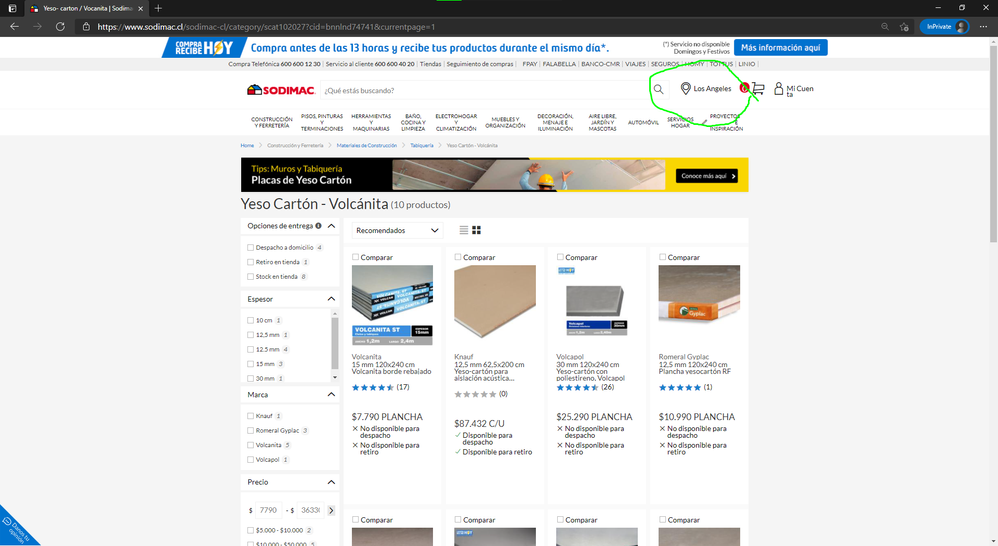Add page to favorites star icon
The width and height of the screenshot is (998, 546).
coord(904,27)
